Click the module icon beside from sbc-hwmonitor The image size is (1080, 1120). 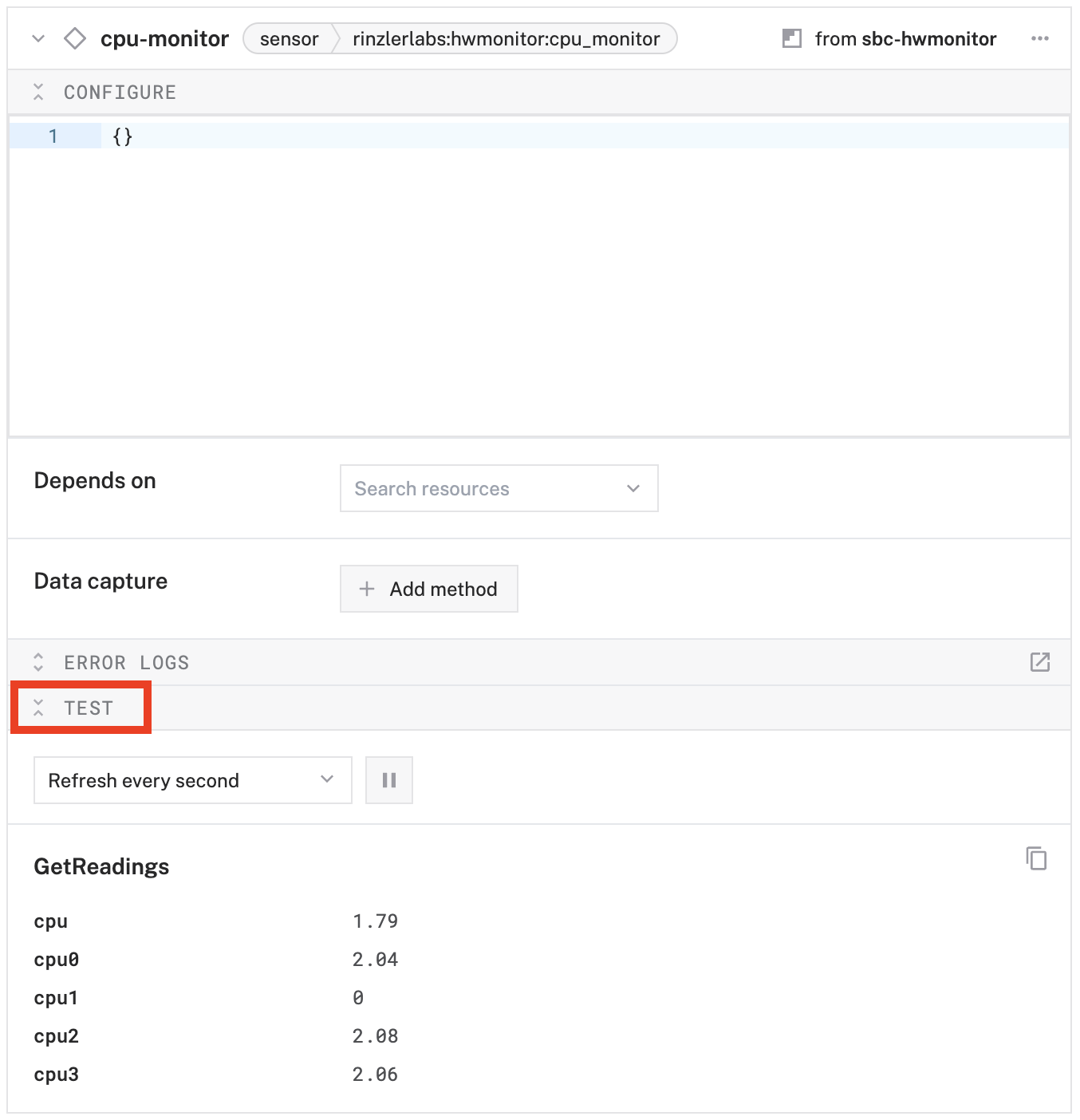pos(791,38)
